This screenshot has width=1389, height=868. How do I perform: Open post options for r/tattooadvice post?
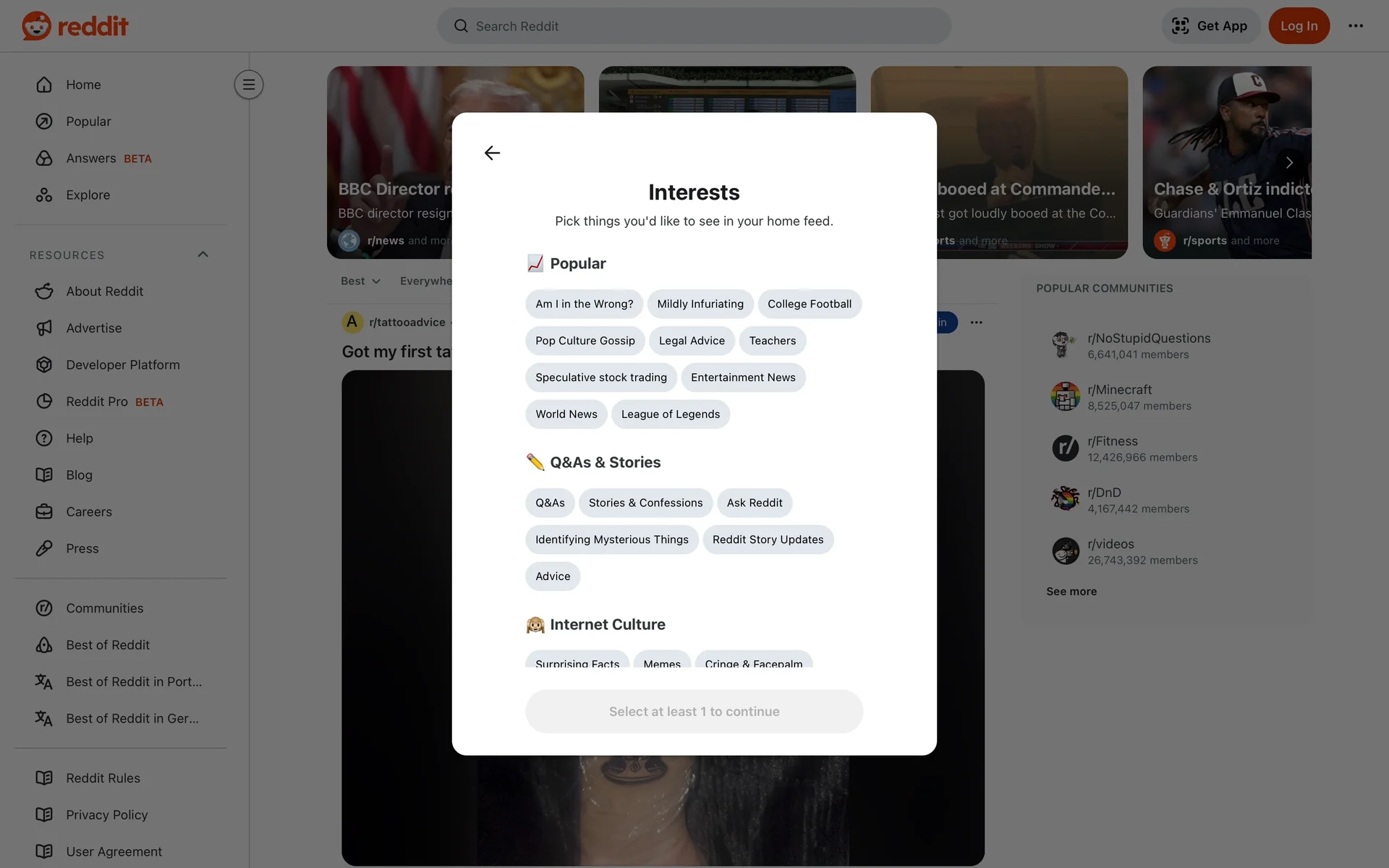pos(976,323)
